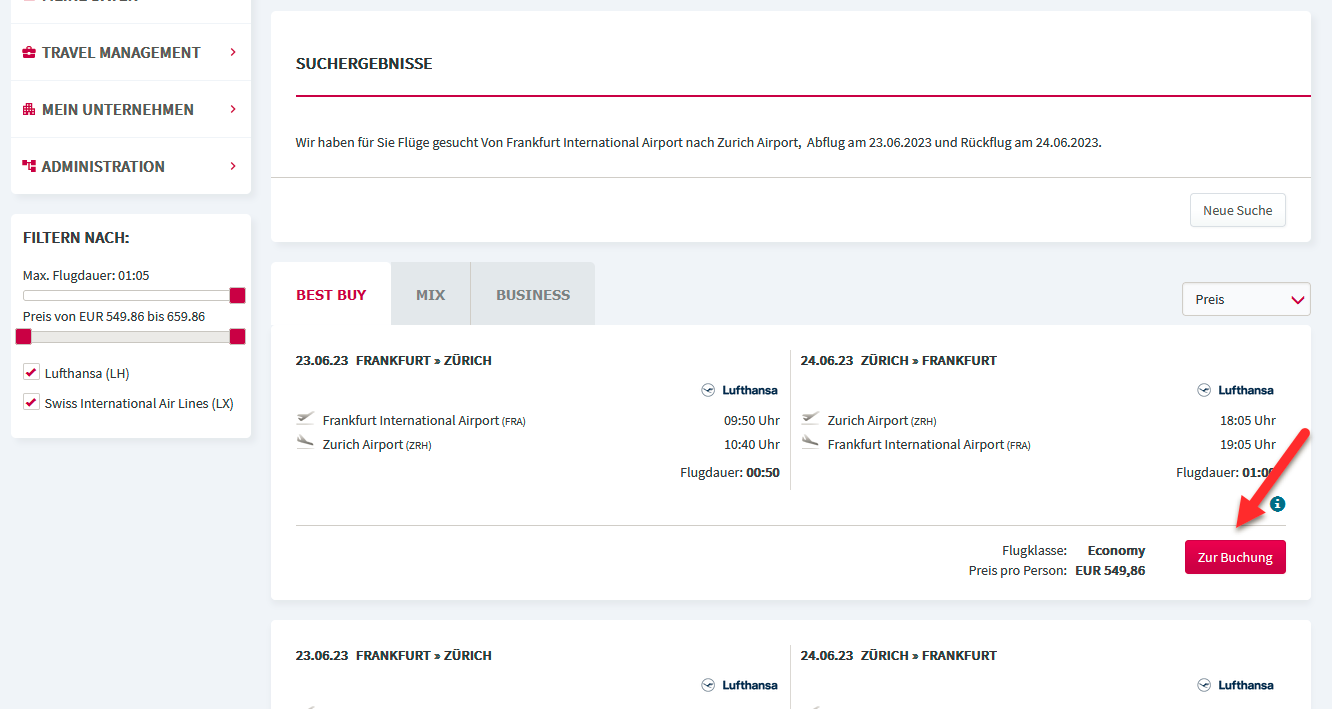Click Frankfurt International Airport (FRA) beside 09:50 Uhr
This screenshot has height=709, width=1332.
(x=424, y=420)
